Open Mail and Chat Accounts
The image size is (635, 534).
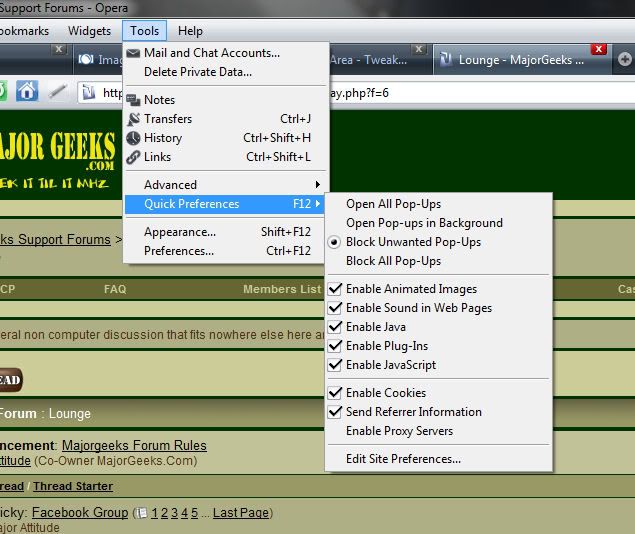(x=211, y=53)
